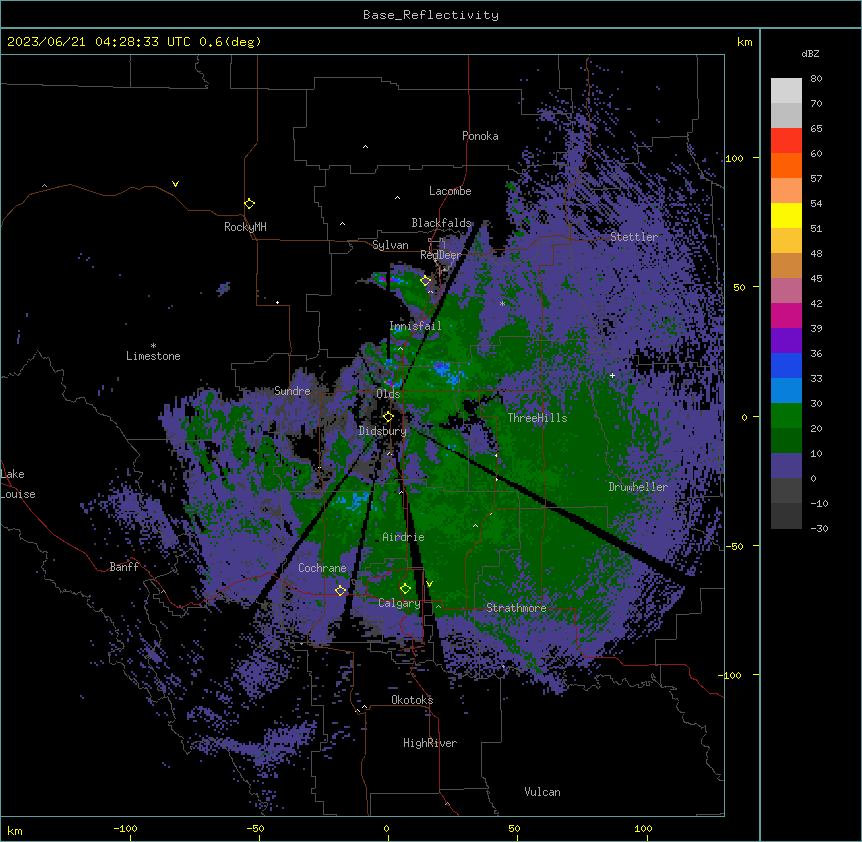Screen dimensions: 862x842
Task: Select the violet 36-39 dBZ legend swatch
Action: click(x=786, y=341)
